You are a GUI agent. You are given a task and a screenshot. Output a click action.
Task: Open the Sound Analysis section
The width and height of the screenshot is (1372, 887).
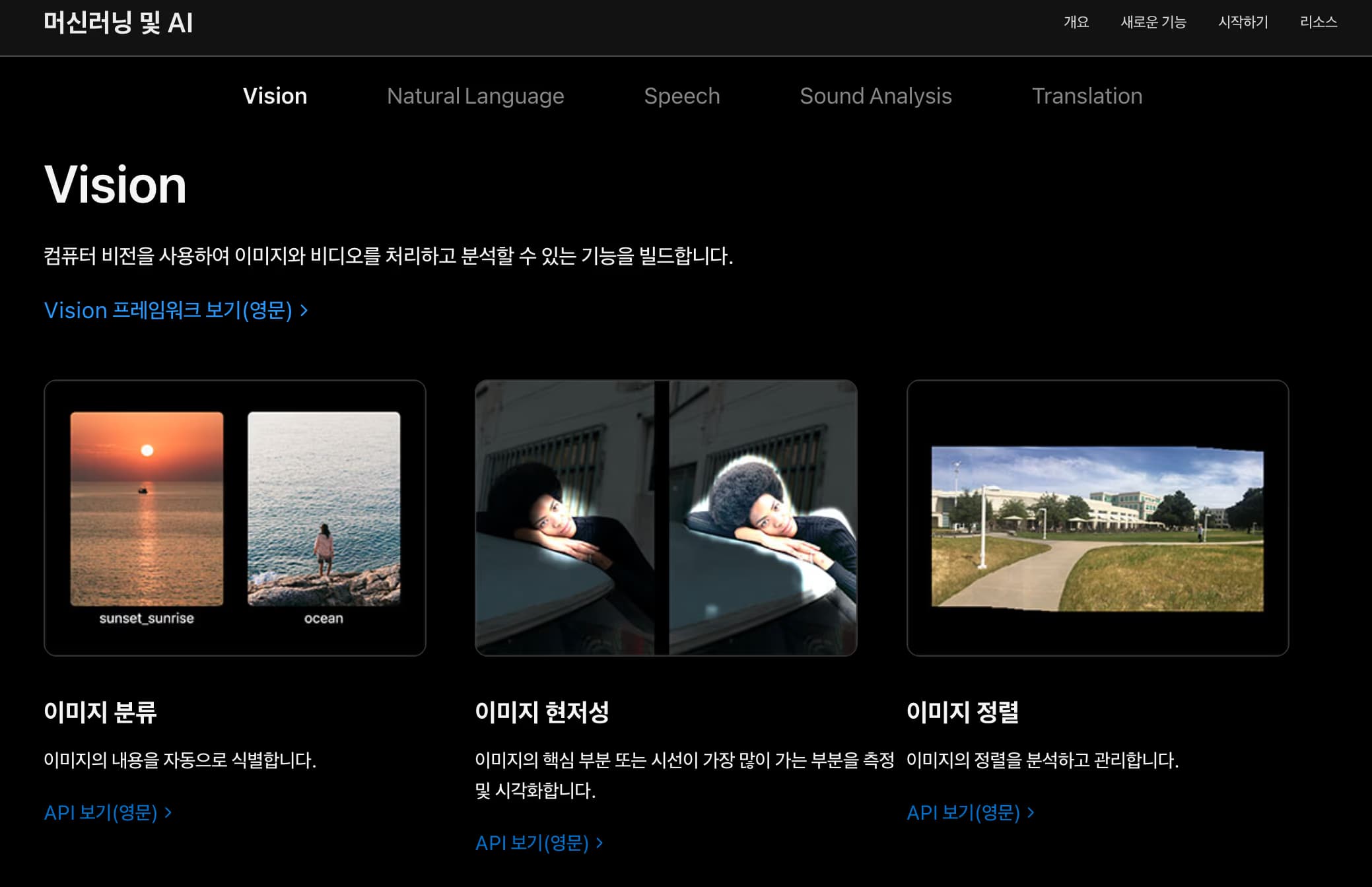875,96
